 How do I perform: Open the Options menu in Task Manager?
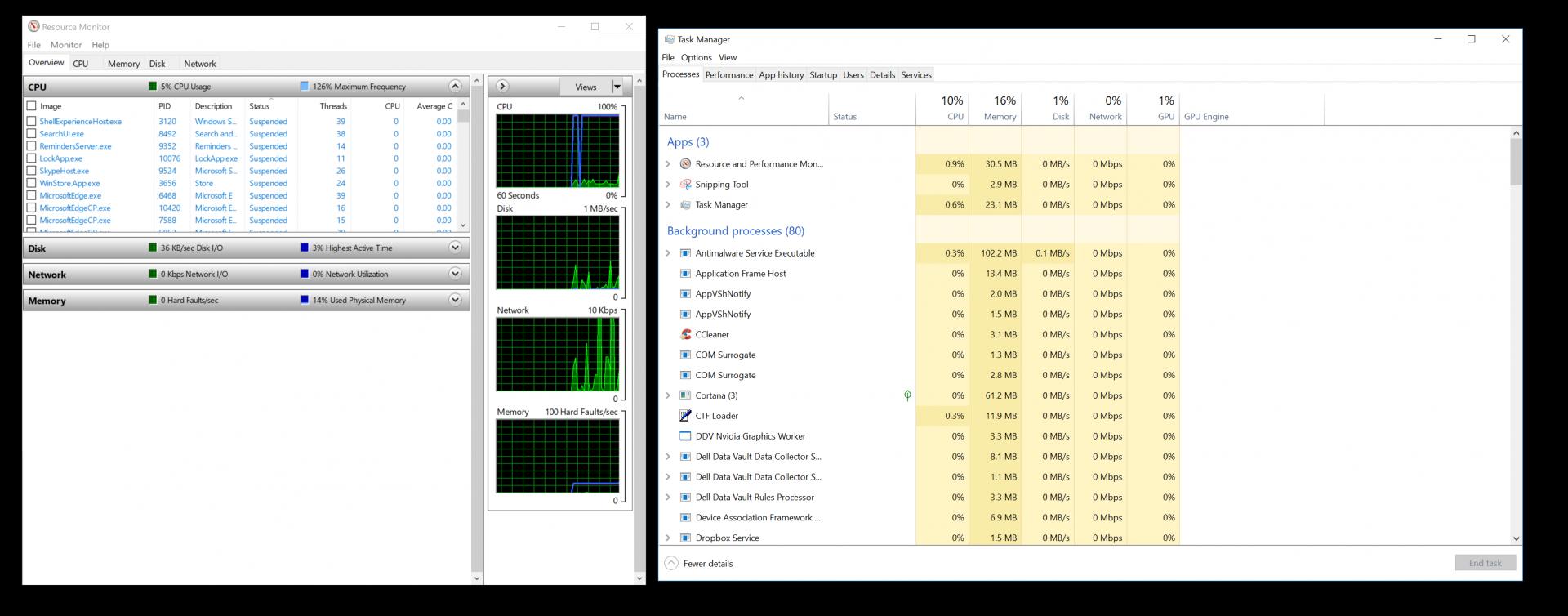pyautogui.click(x=697, y=57)
